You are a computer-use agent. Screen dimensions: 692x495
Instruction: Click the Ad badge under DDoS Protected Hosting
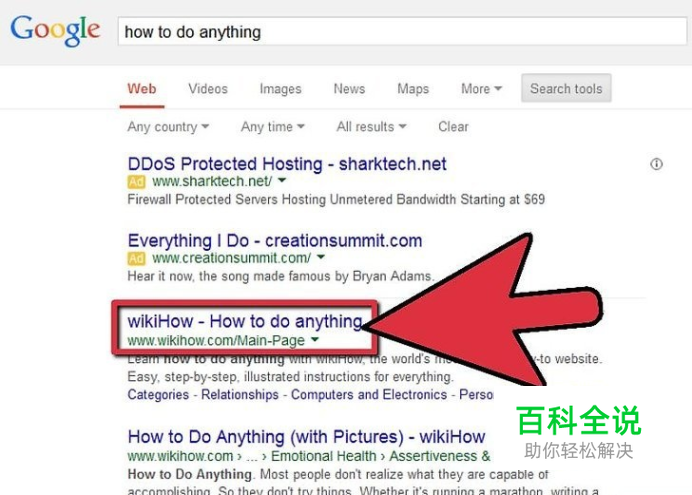[136, 182]
